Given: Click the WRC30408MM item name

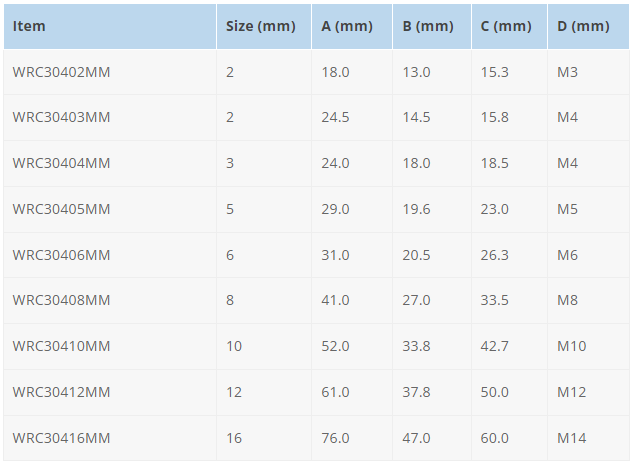Looking at the screenshot, I should pos(61,300).
